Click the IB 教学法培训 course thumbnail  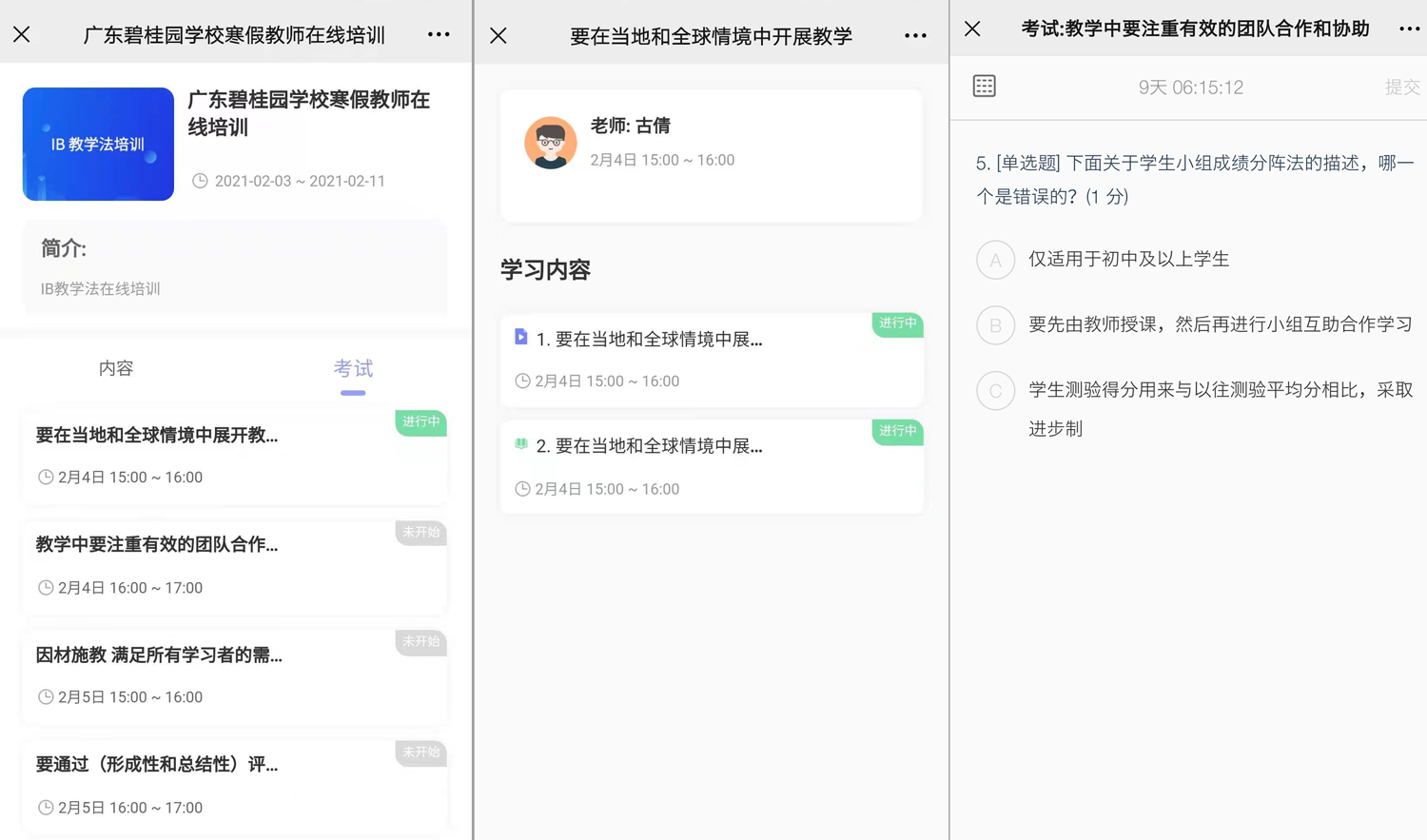(98, 144)
